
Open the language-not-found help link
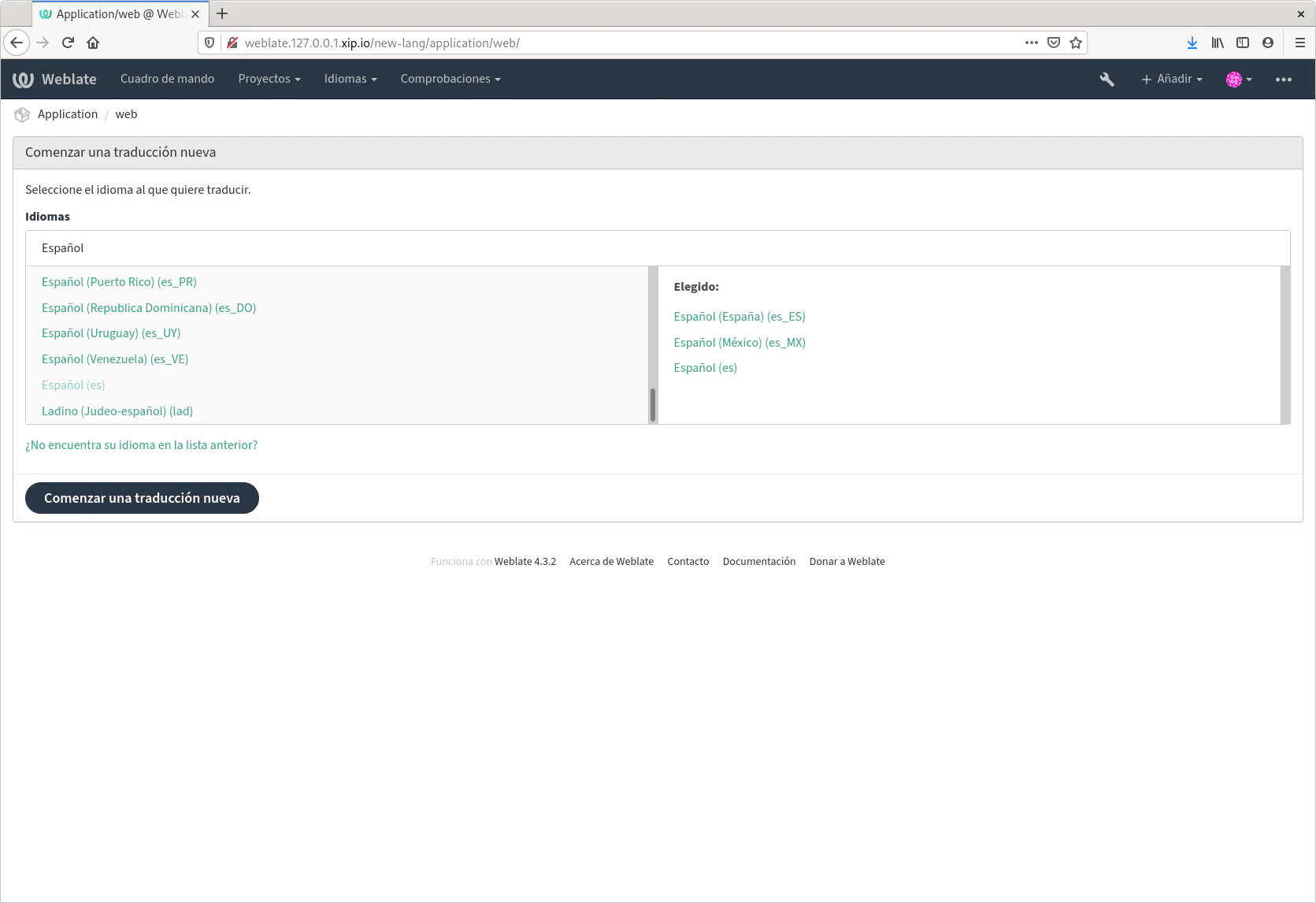click(x=141, y=445)
